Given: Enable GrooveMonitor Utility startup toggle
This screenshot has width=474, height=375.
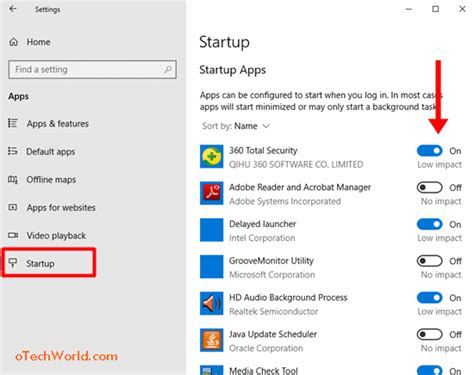Looking at the screenshot, I should [429, 261].
